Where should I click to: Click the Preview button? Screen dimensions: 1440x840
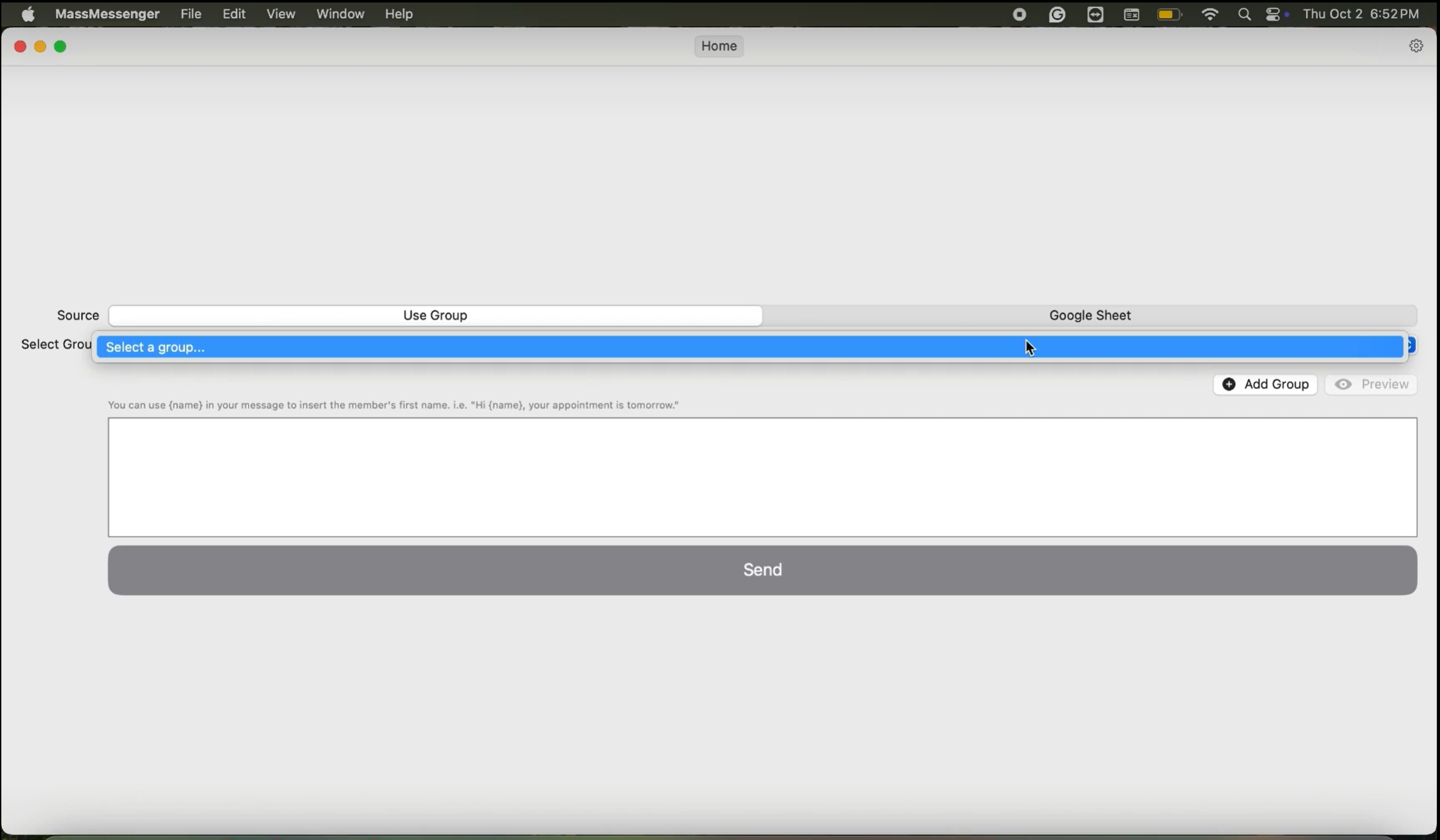point(1371,384)
